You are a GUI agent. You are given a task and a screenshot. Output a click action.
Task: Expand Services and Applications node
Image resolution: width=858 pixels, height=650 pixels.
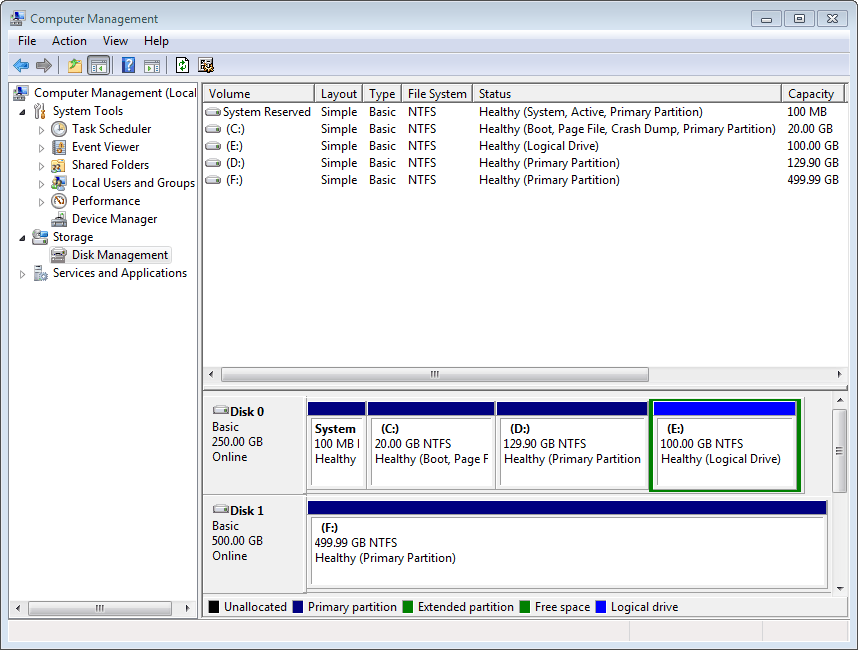pos(22,272)
